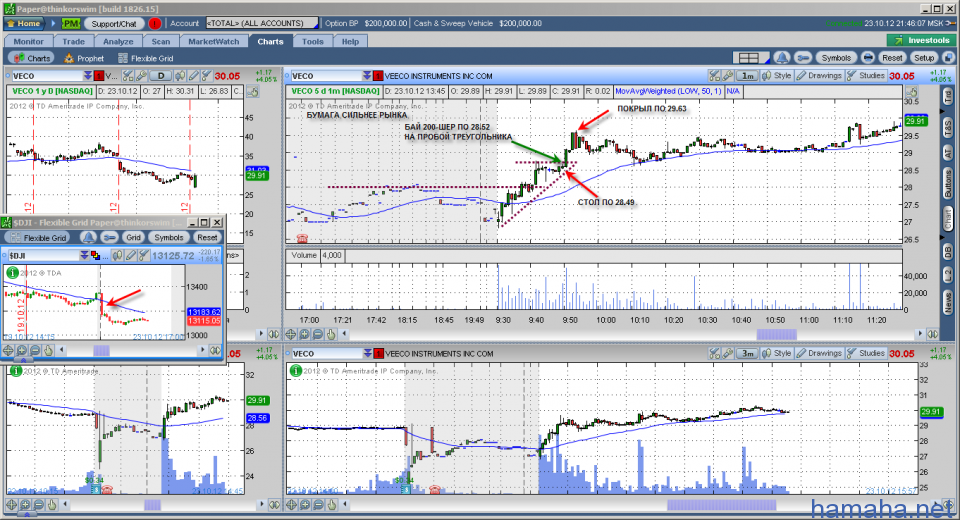Open the Monitor tab
The width and height of the screenshot is (960, 520).
pos(29,42)
